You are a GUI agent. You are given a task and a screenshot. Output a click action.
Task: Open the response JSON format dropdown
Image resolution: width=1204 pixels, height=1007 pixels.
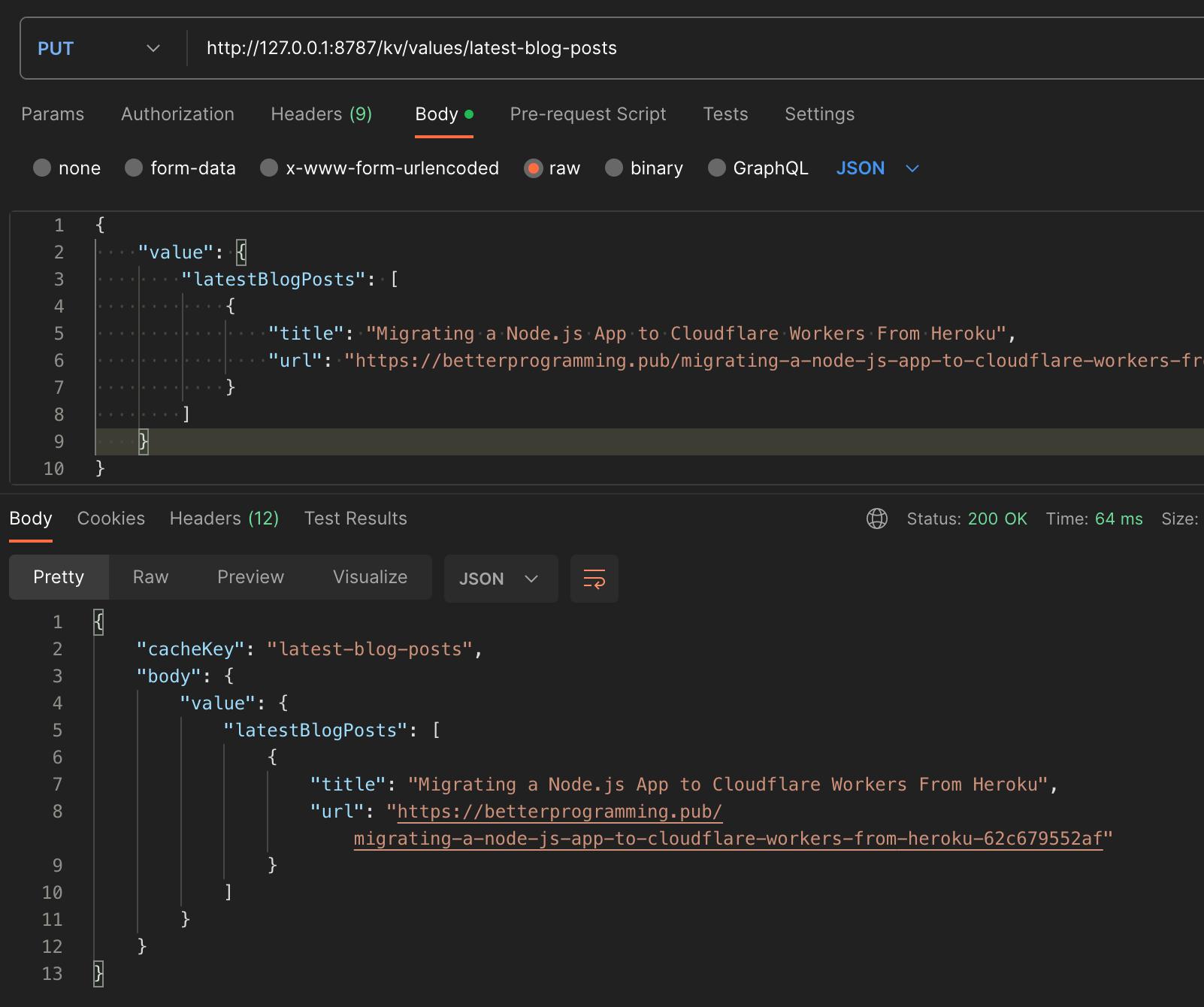[501, 579]
